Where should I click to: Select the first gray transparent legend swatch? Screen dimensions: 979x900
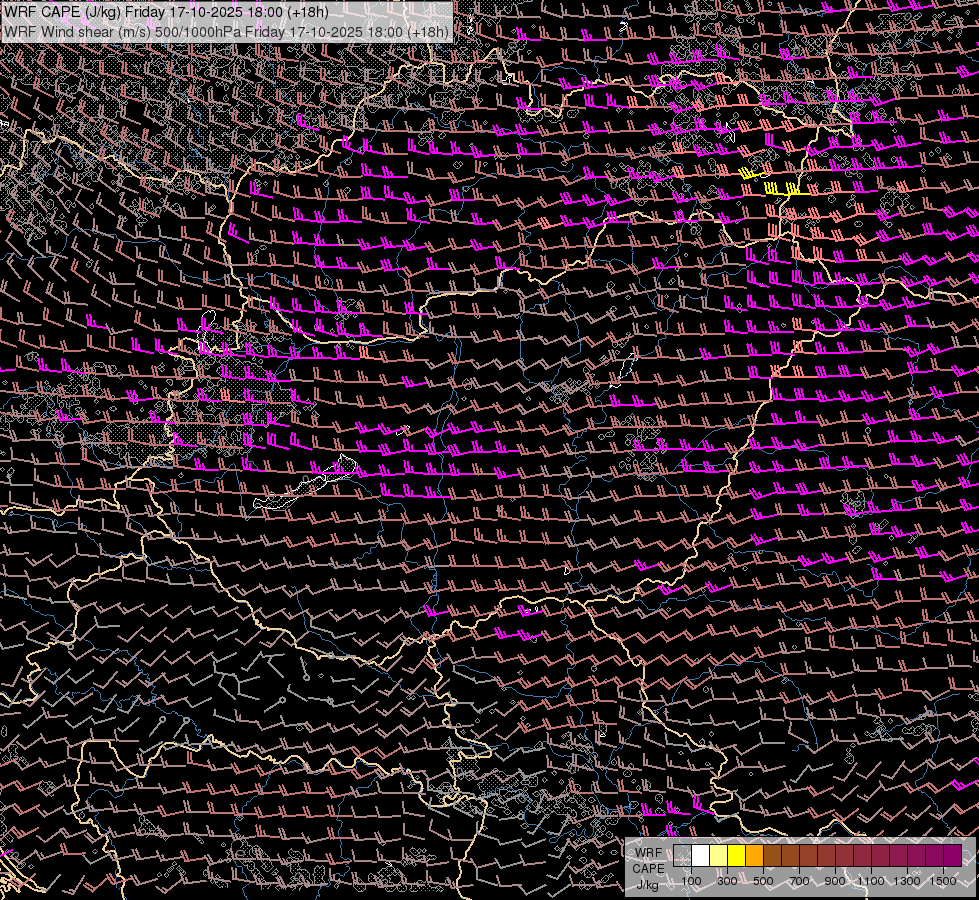click(x=682, y=855)
